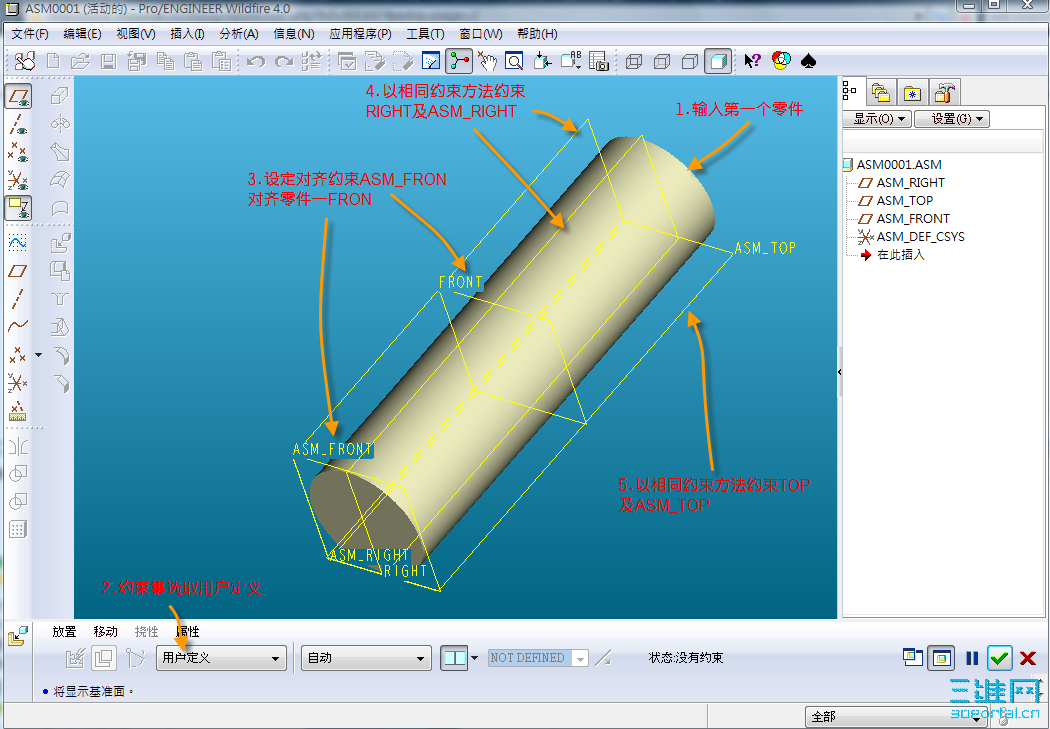Click the flip constraint orientation icon

[x=603, y=658]
